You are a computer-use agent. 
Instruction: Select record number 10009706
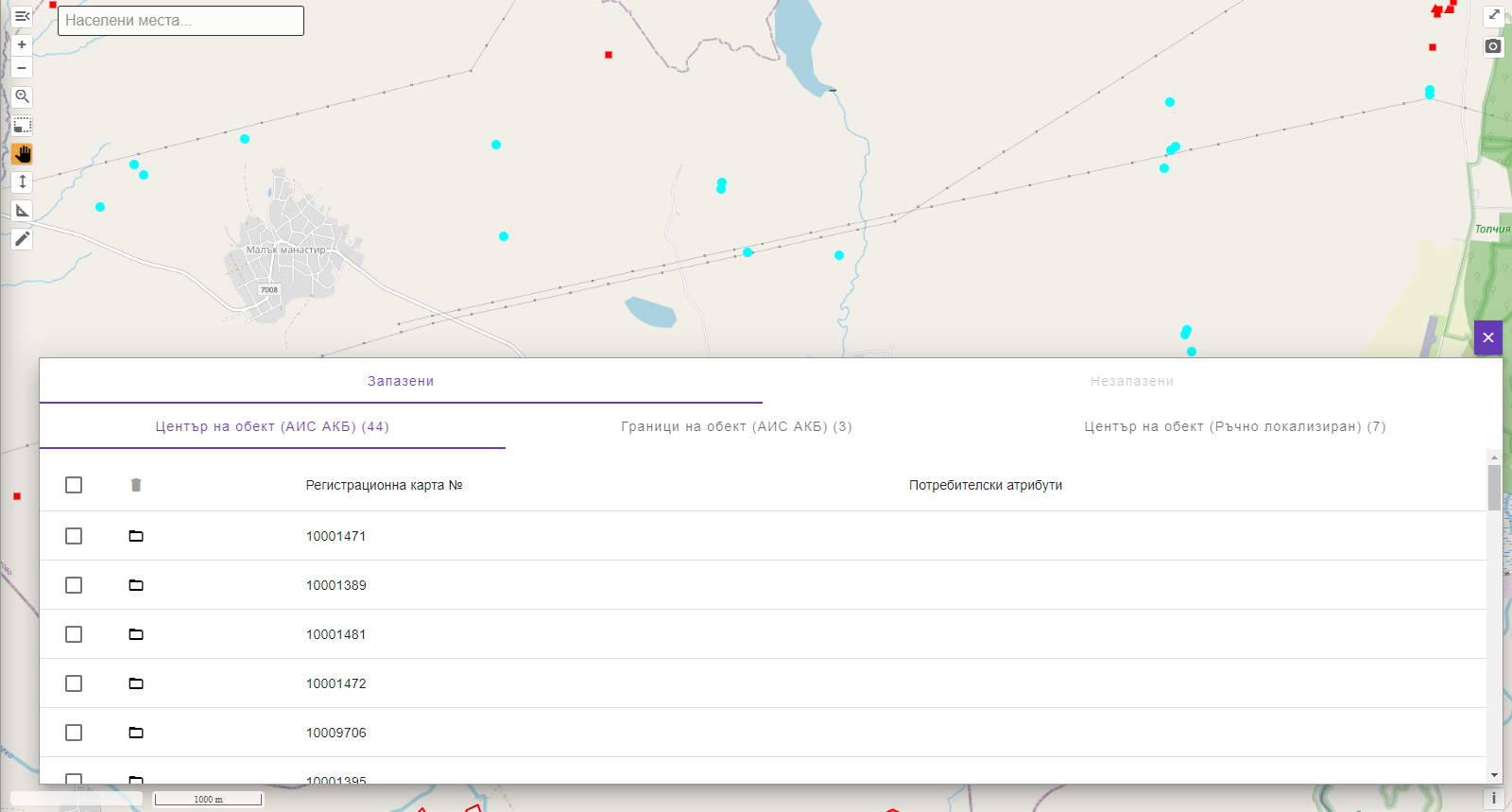[x=335, y=733]
